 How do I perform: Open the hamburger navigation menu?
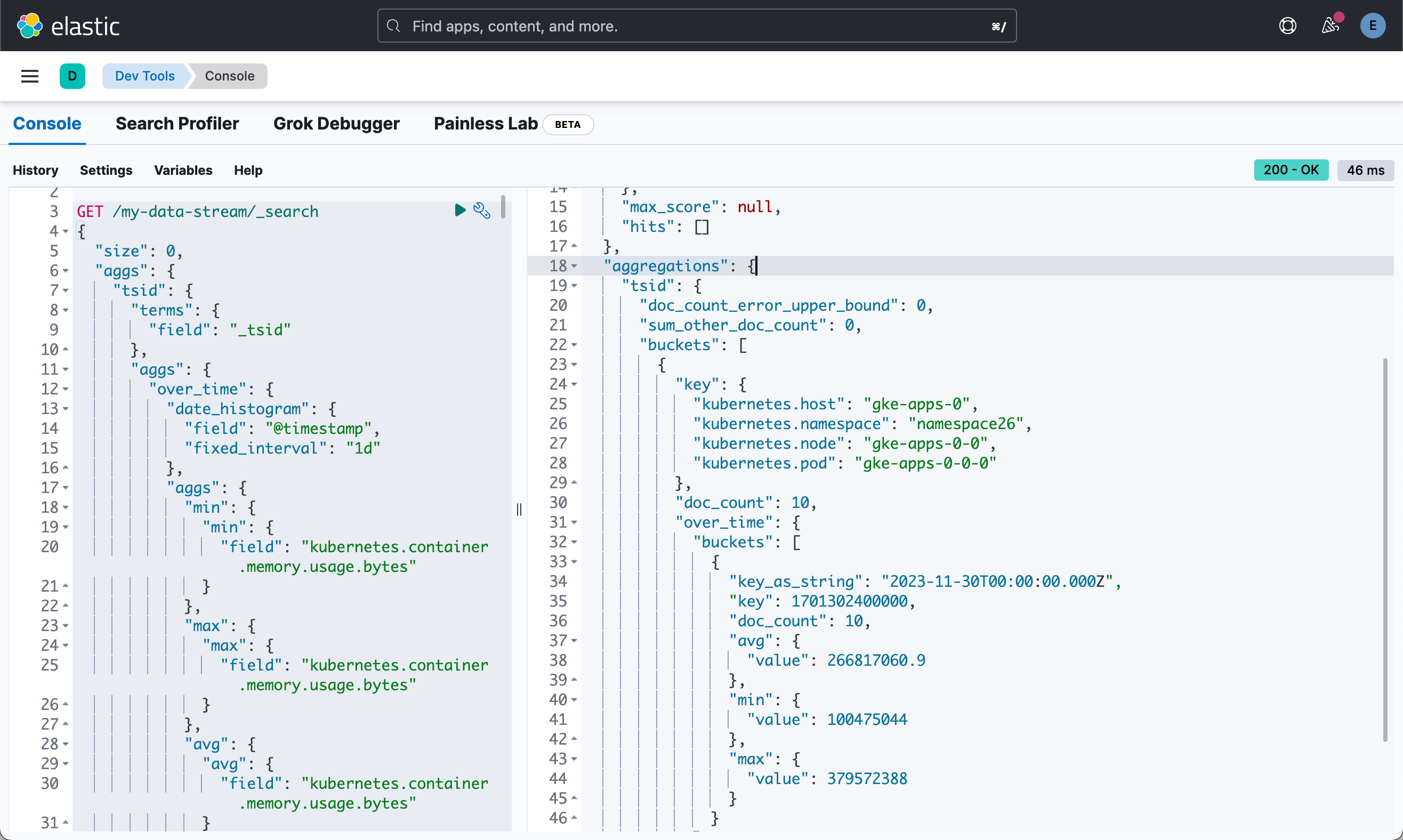tap(29, 76)
